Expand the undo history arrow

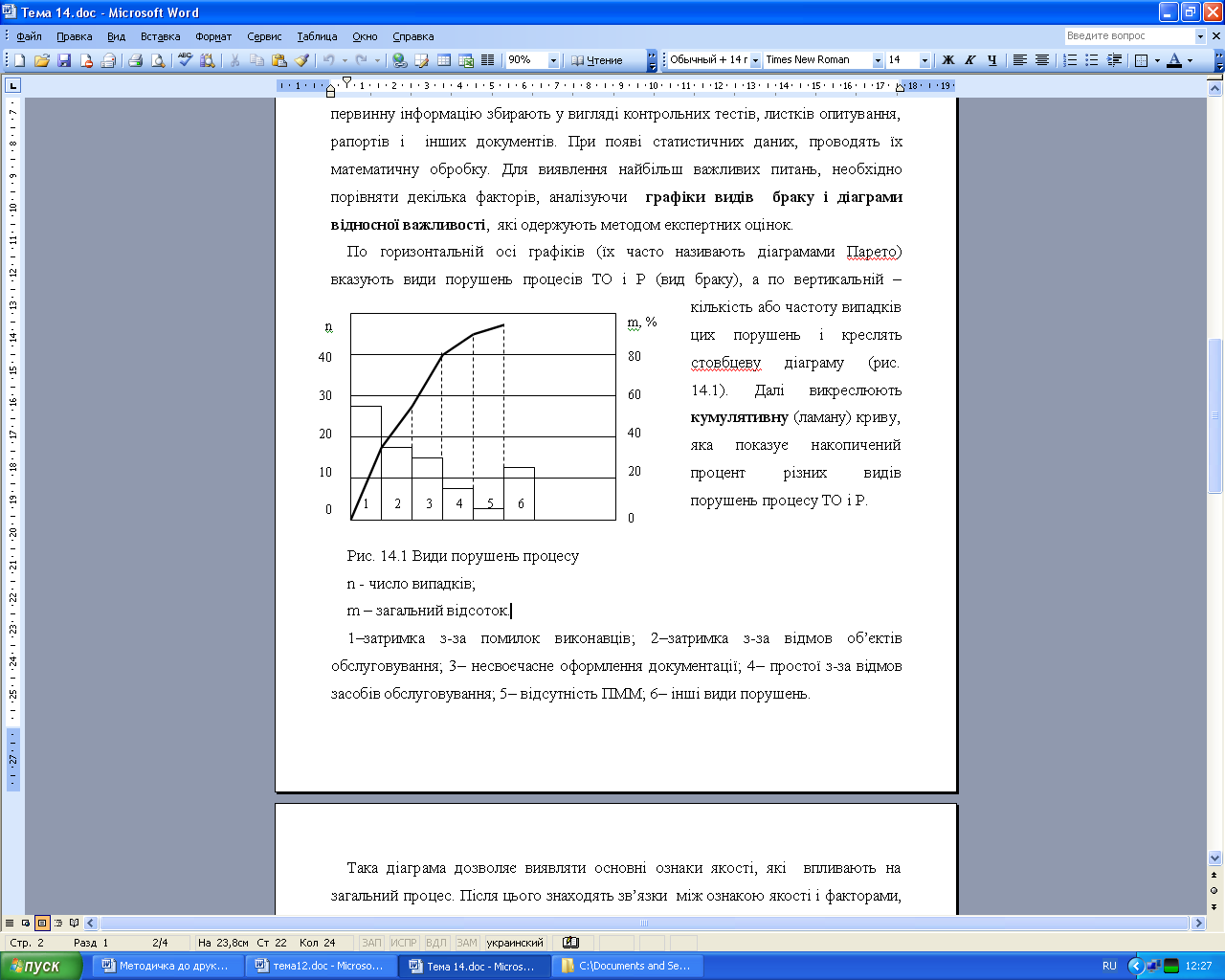tap(345, 60)
